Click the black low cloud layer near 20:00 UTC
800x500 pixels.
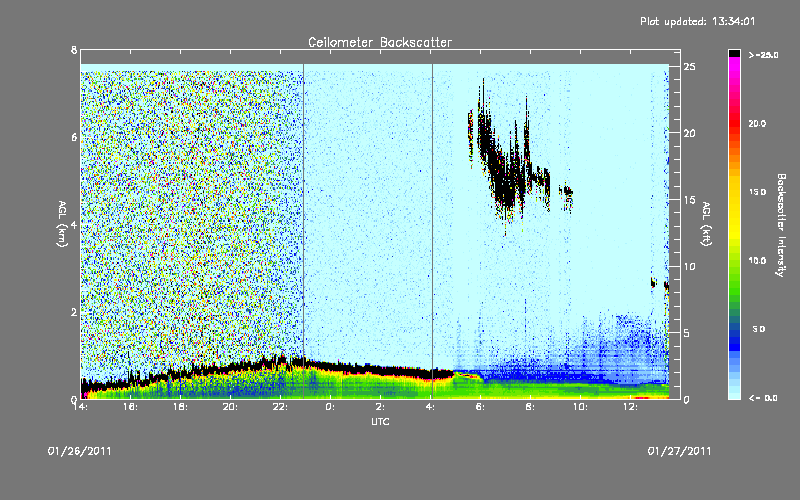230,367
